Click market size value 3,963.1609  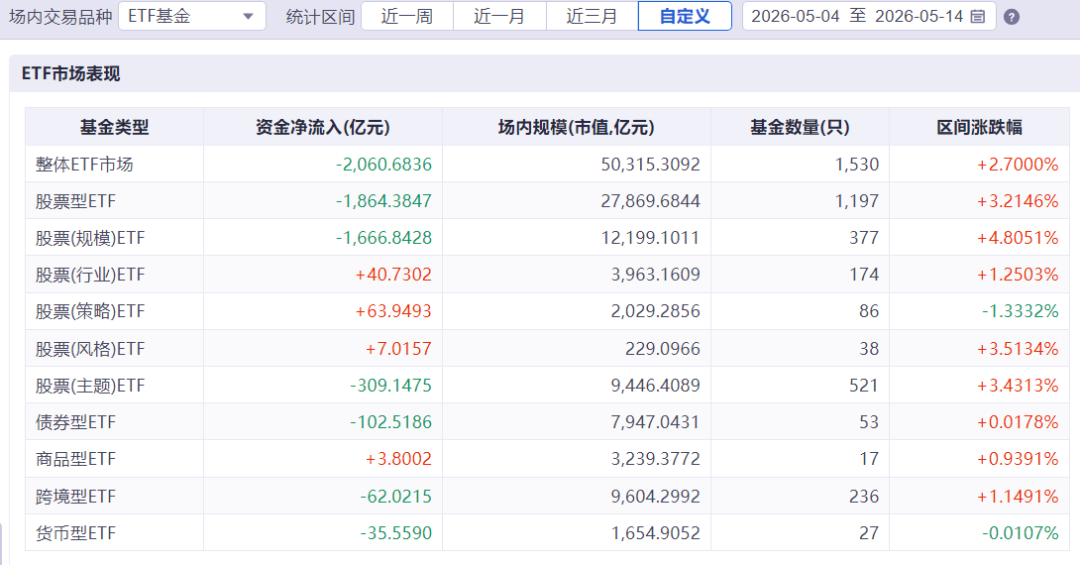tap(656, 275)
